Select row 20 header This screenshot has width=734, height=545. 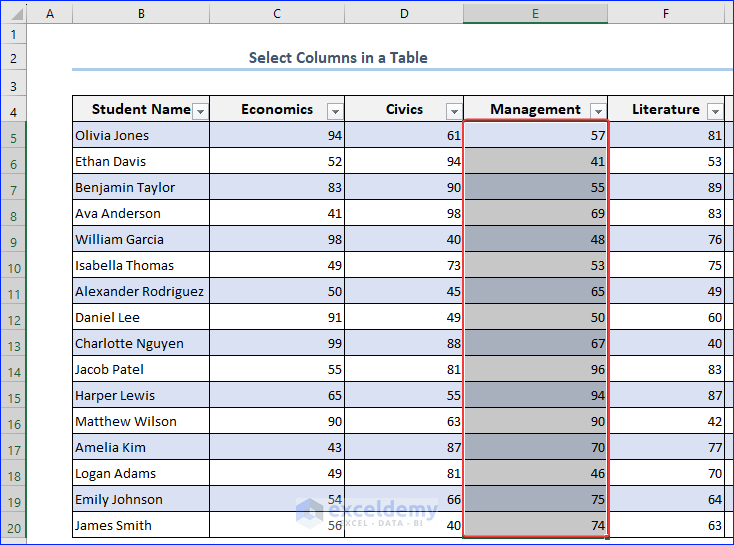(x=14, y=525)
